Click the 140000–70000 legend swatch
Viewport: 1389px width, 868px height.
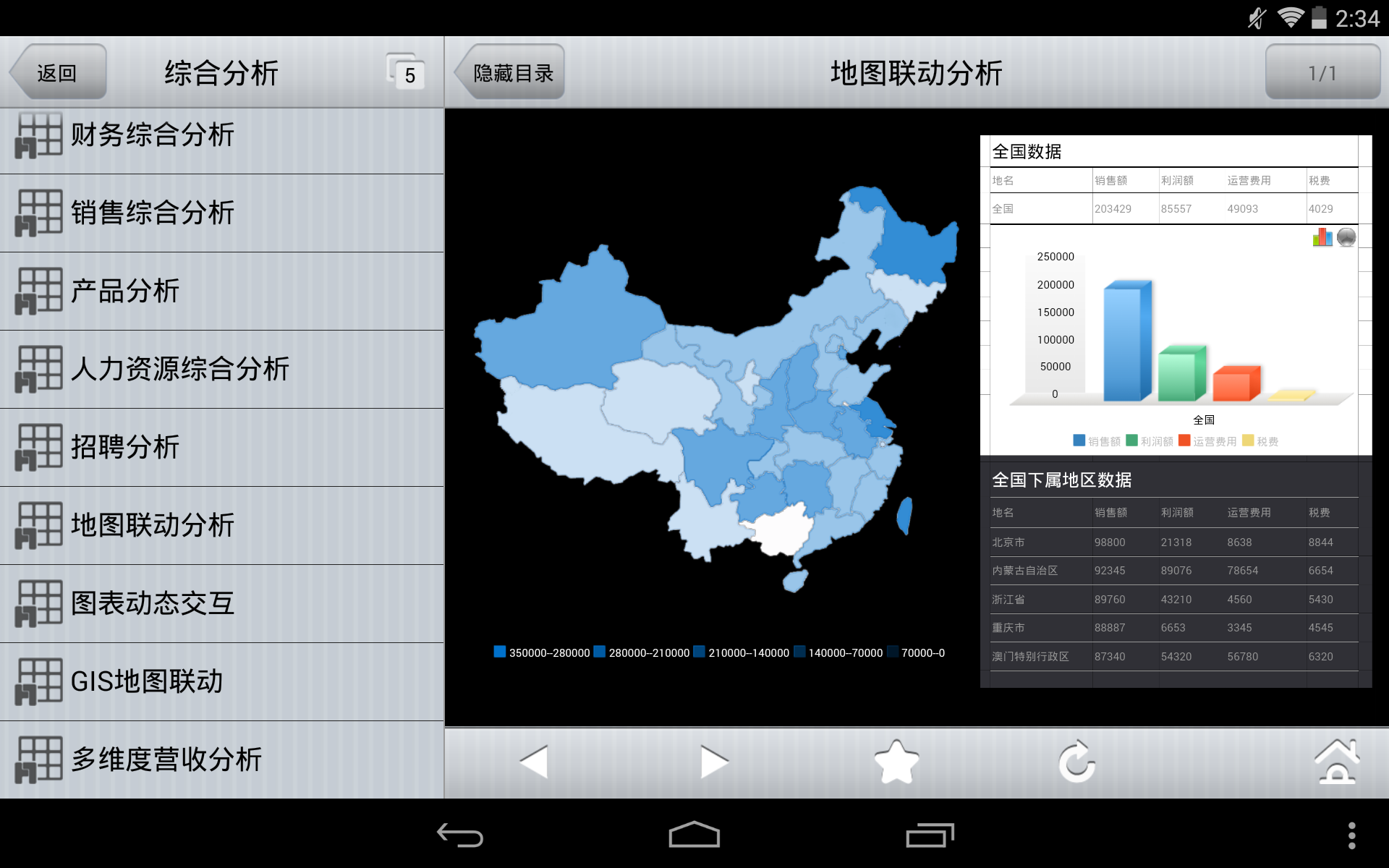[799, 652]
